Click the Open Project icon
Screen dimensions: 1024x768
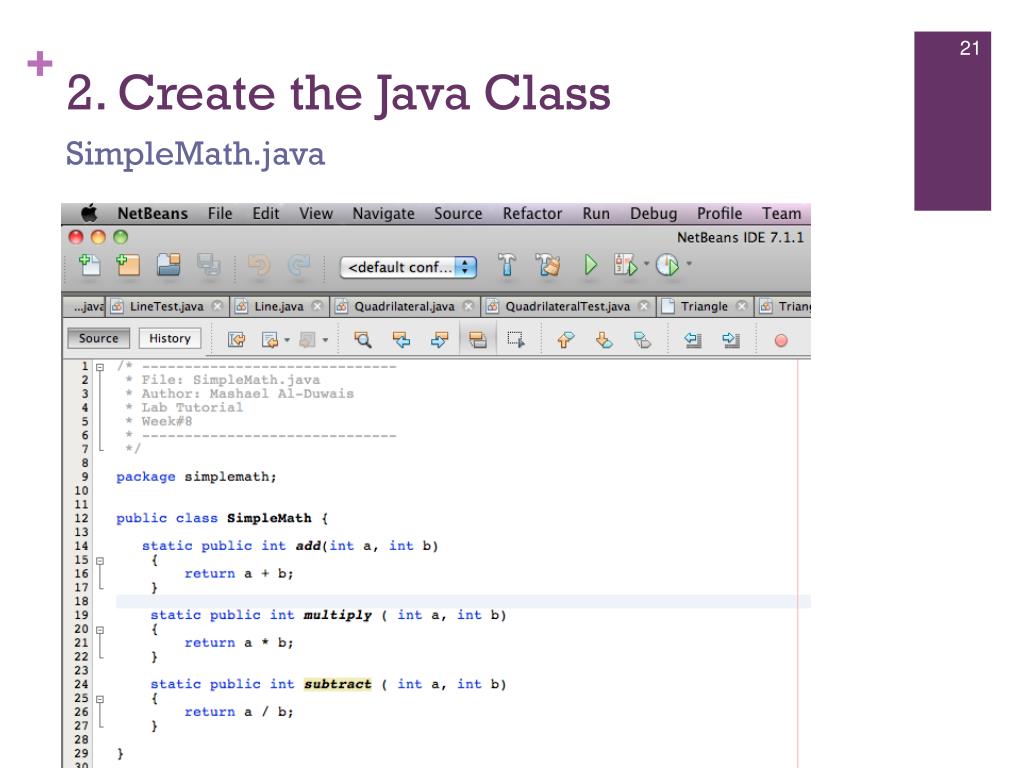pos(168,265)
